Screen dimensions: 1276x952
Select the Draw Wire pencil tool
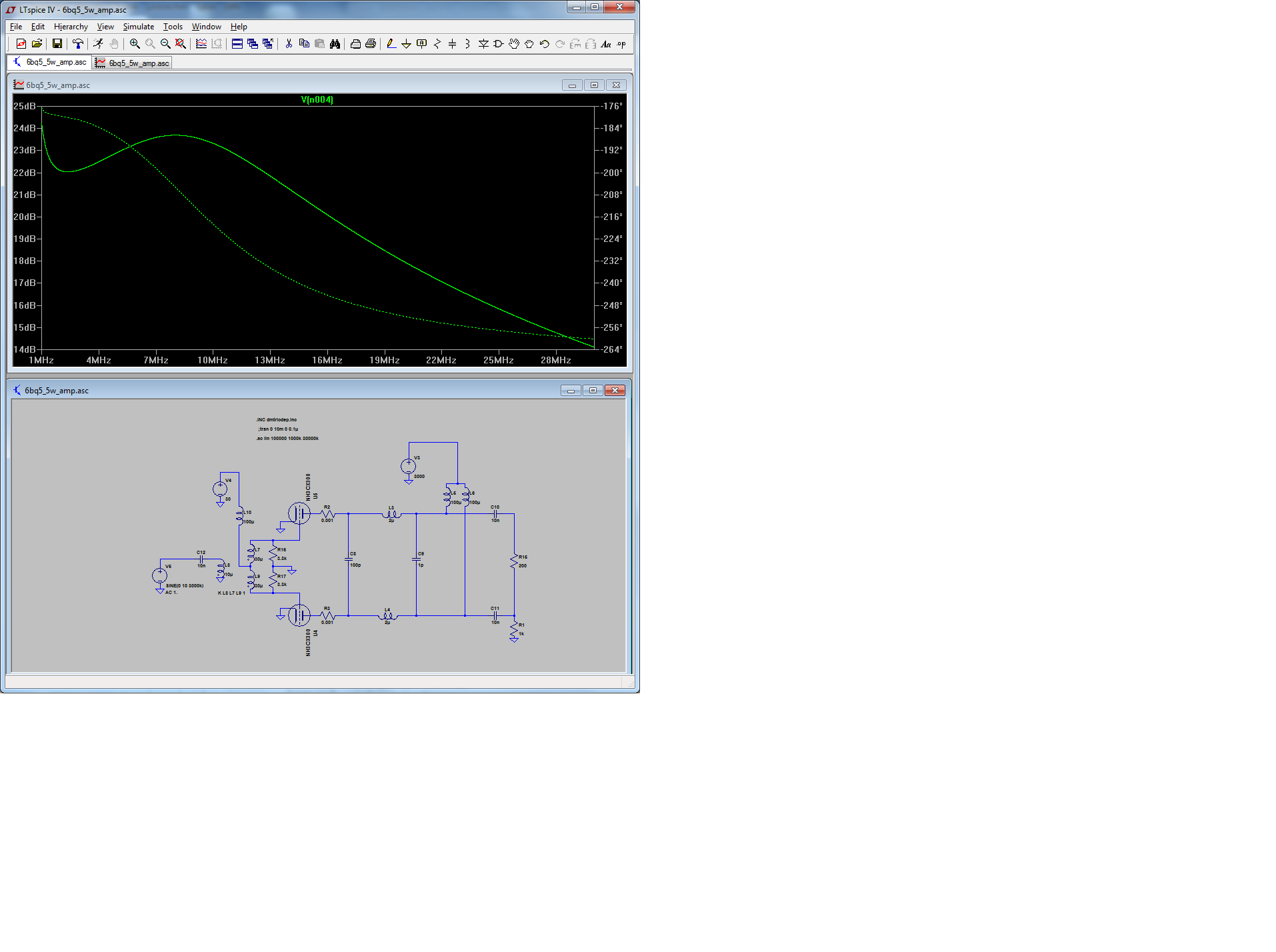coord(391,44)
